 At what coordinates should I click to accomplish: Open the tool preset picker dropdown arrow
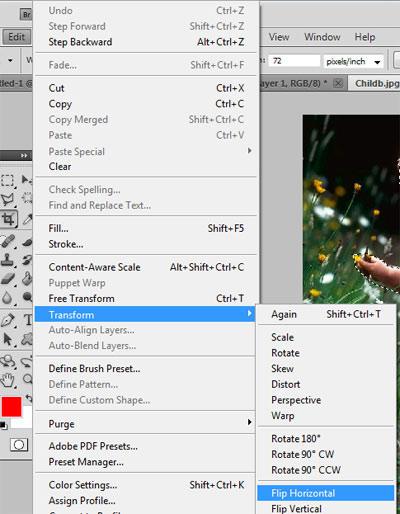pos(10,61)
